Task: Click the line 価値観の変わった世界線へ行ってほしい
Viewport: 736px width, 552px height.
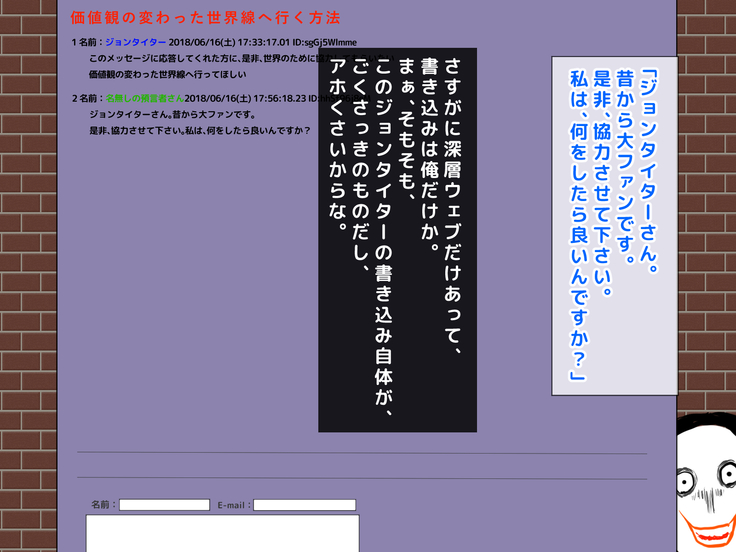Action: click(x=168, y=74)
